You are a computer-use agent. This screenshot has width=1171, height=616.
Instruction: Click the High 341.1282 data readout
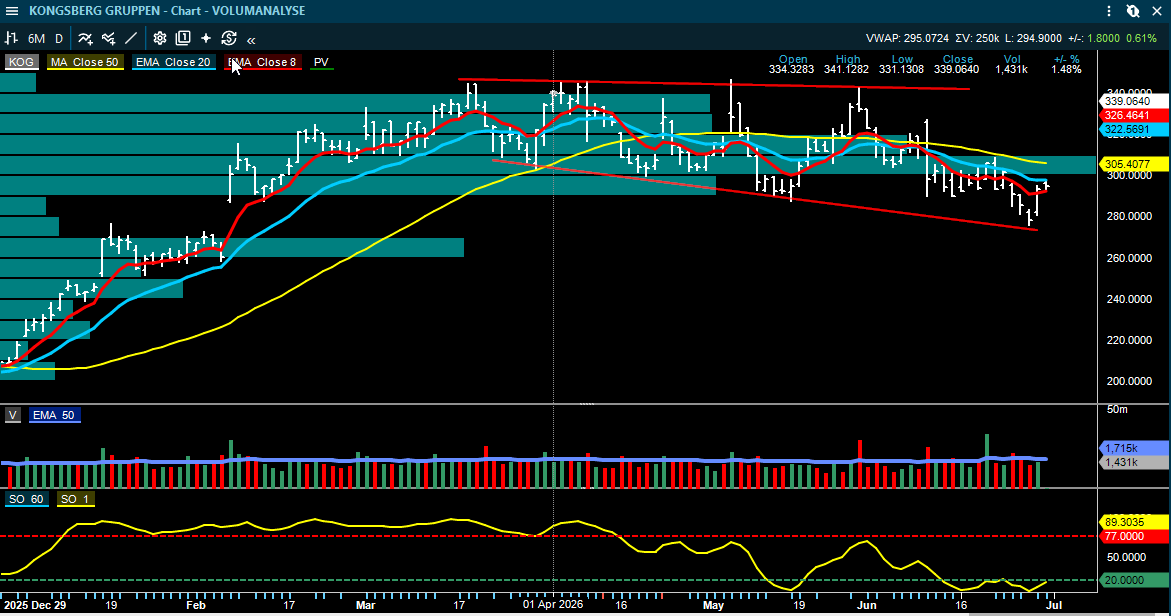(x=848, y=64)
